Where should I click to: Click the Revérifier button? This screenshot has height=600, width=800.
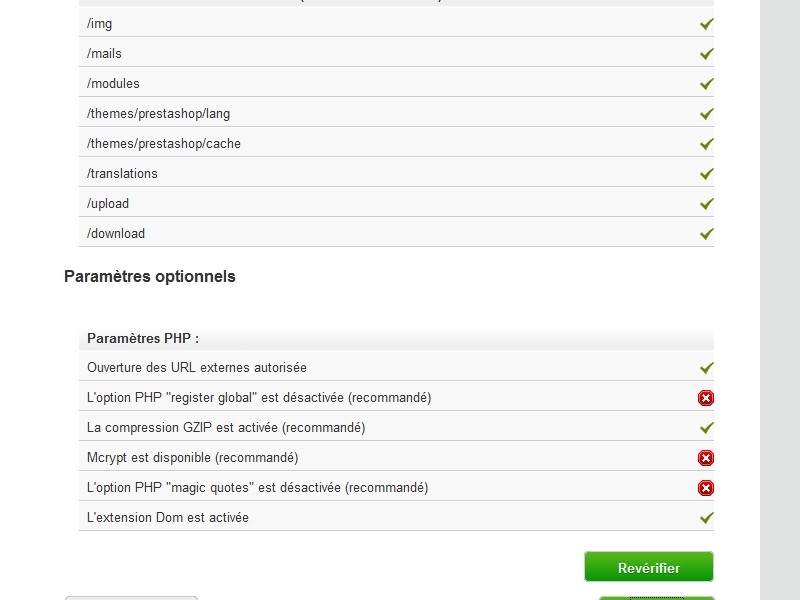coord(648,566)
